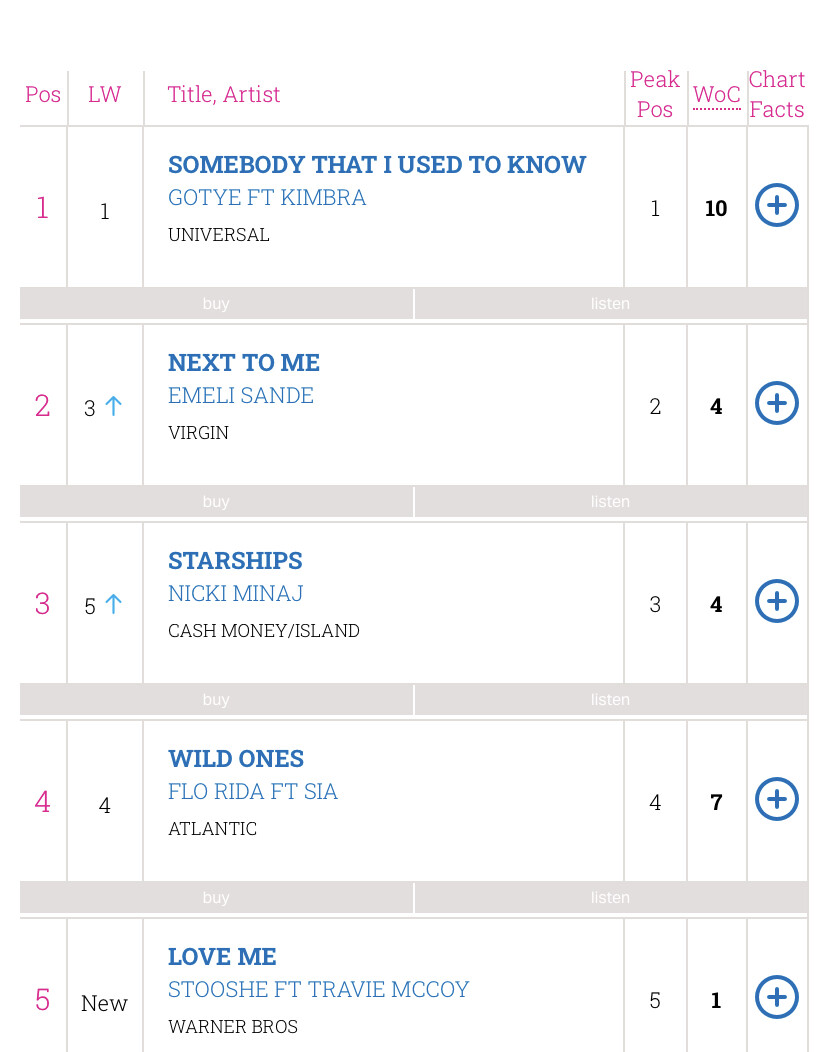Click plus icon in Wild Ones row

[776, 799]
